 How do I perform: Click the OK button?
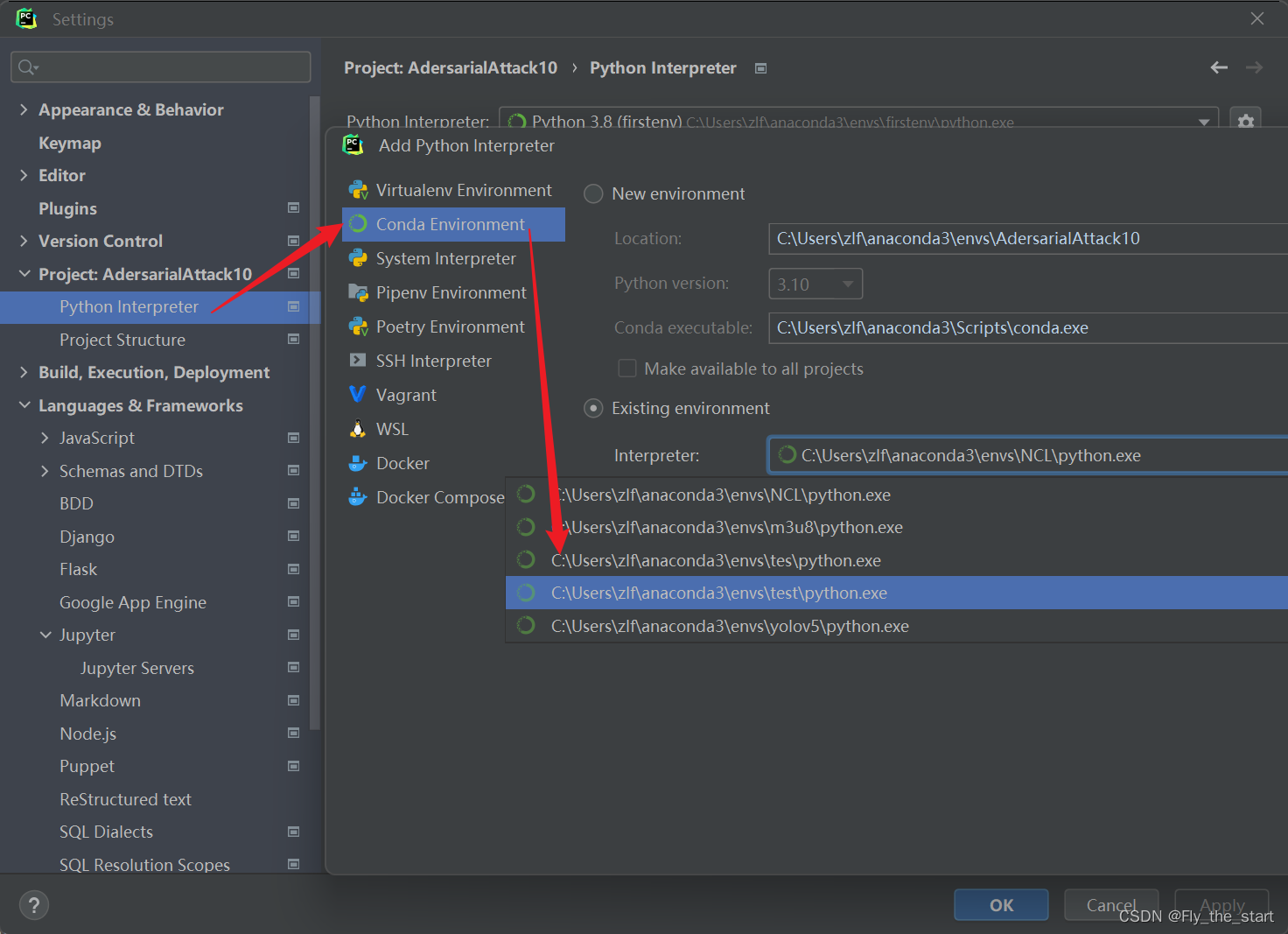tap(1001, 905)
